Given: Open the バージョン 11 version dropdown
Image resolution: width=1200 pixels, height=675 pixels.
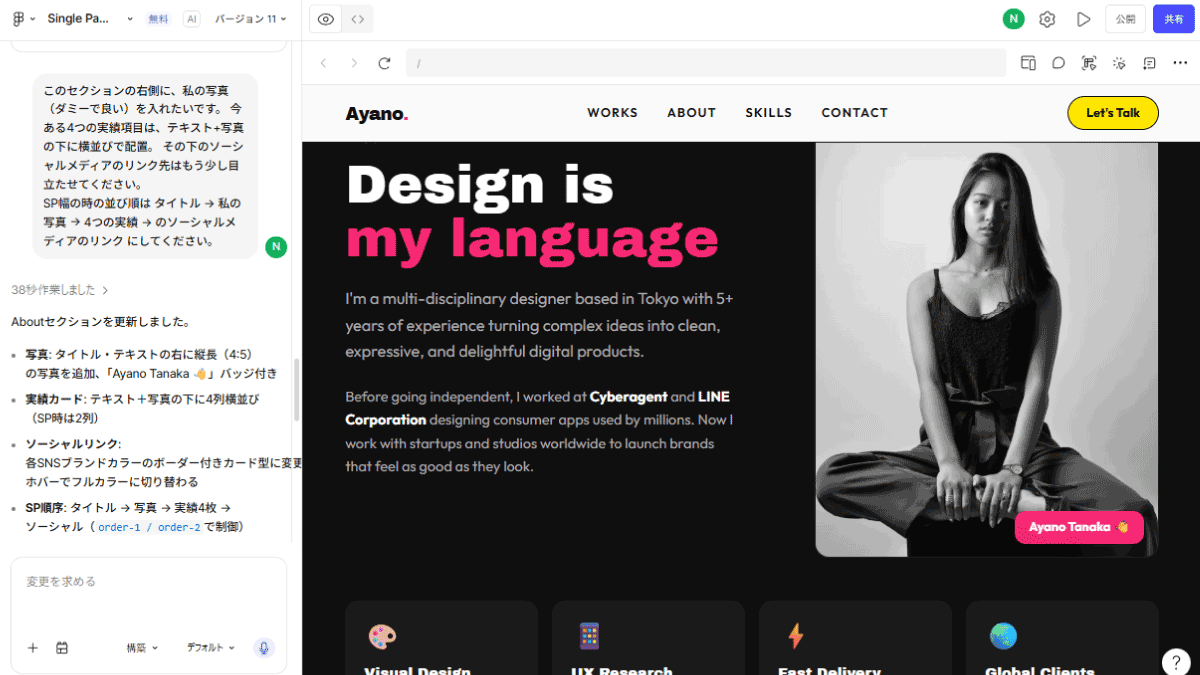Looking at the screenshot, I should [250, 19].
